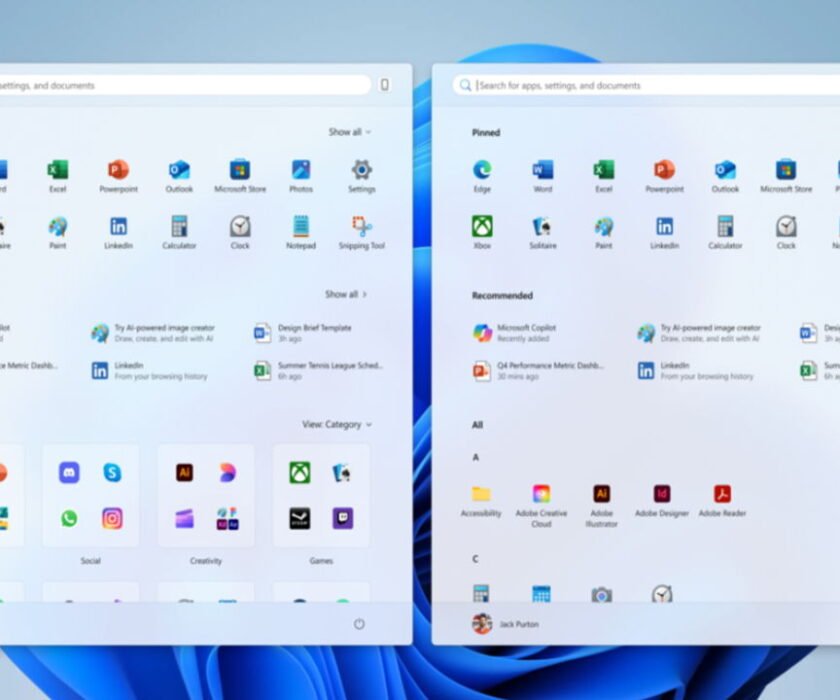The image size is (840, 700).
Task: Launch Adobe Reader
Action: (722, 495)
